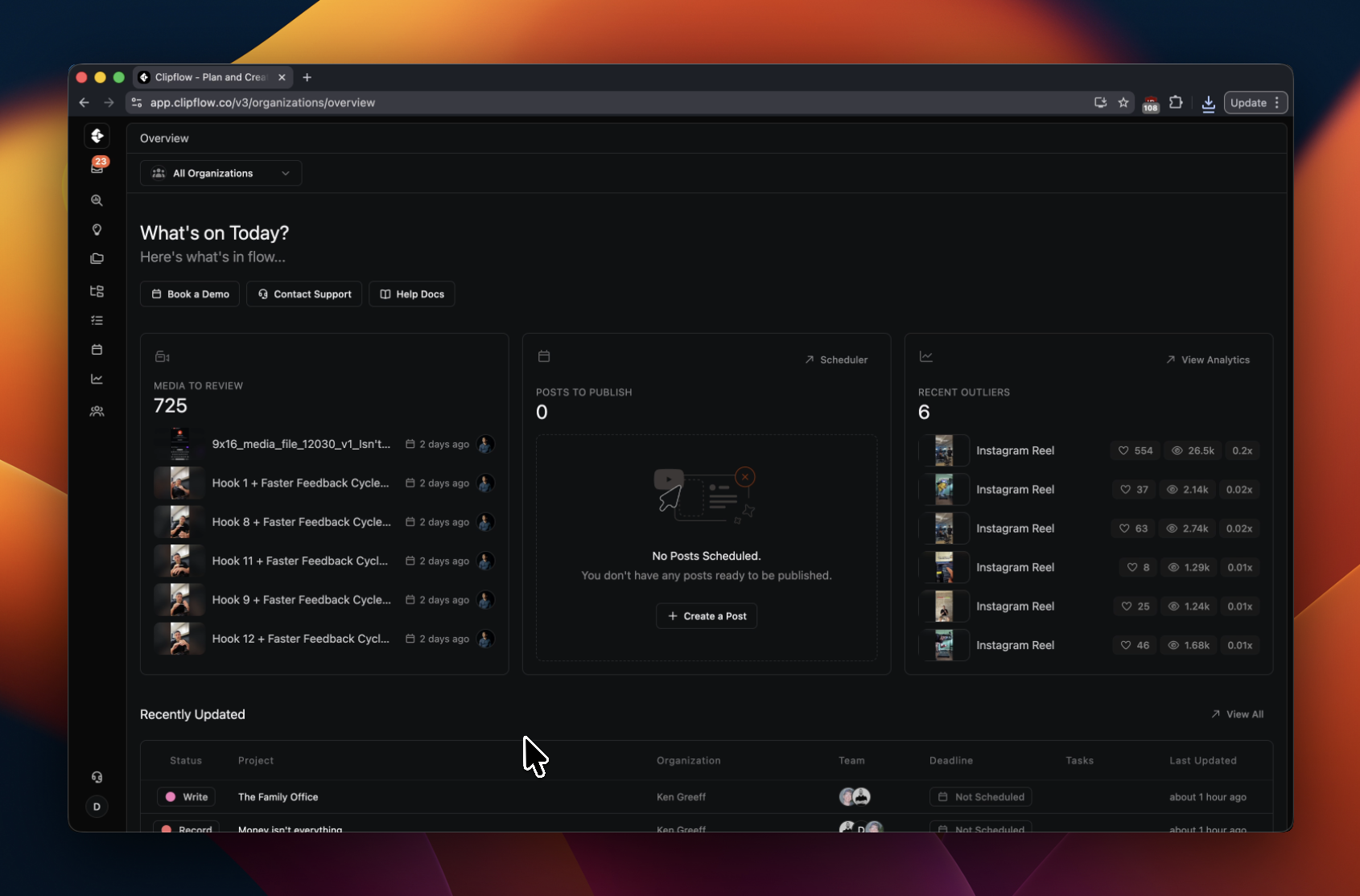Image resolution: width=1360 pixels, height=896 pixels.
Task: Open a new browser tab with plus
Action: coord(307,77)
